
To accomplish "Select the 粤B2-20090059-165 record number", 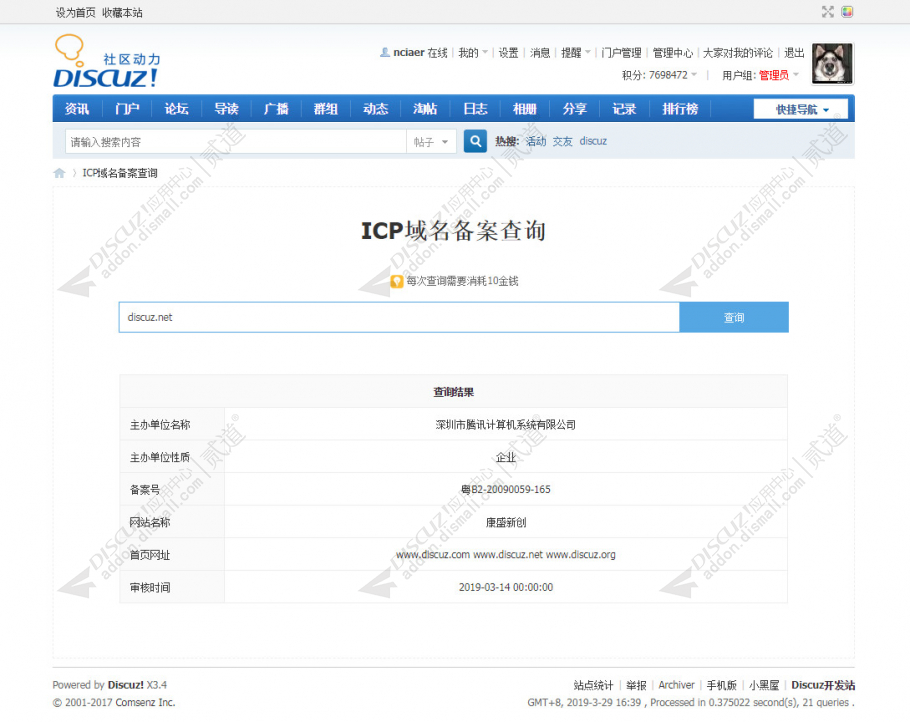I will tap(505, 489).
